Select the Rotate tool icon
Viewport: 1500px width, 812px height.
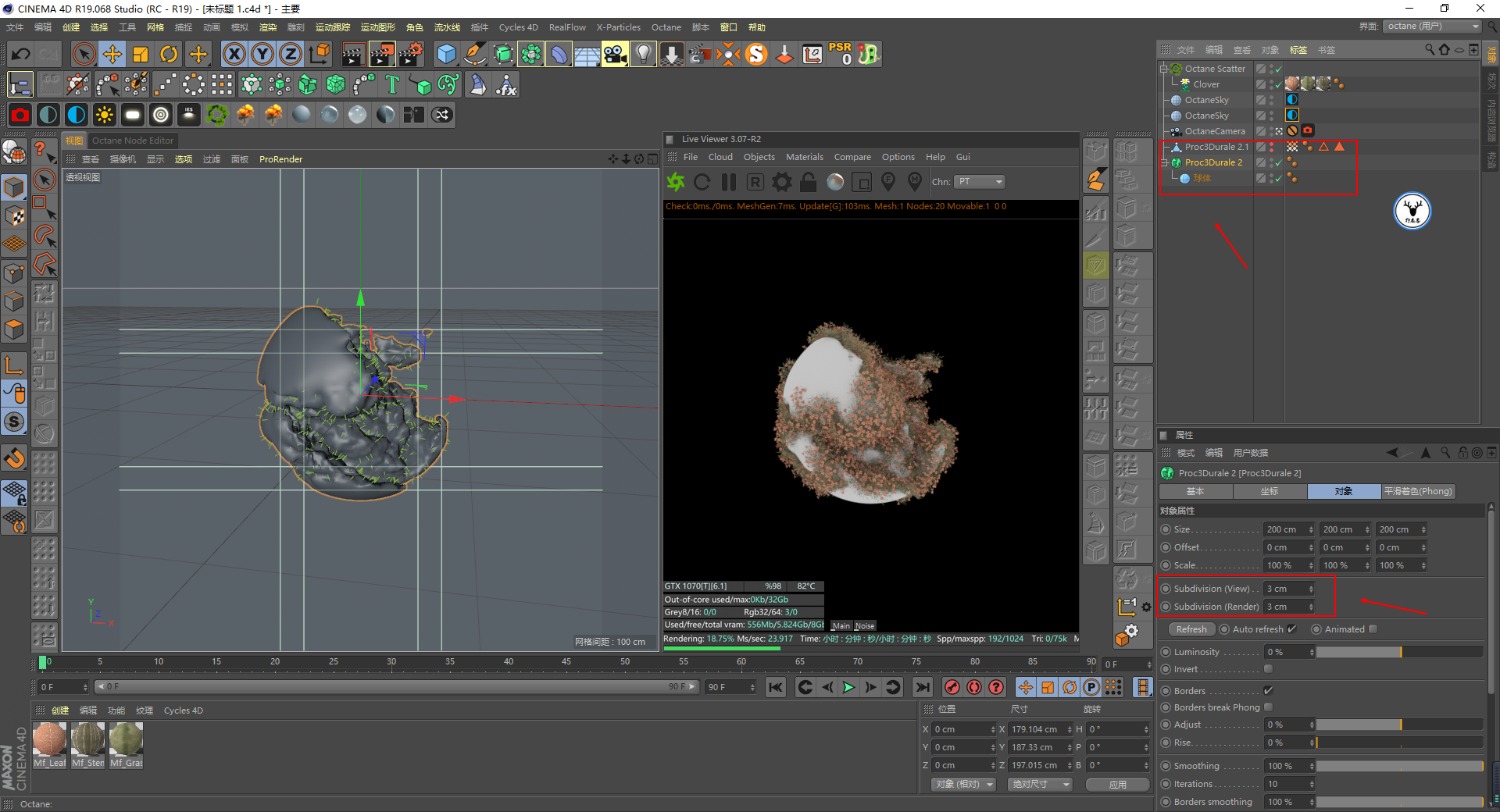coord(169,54)
